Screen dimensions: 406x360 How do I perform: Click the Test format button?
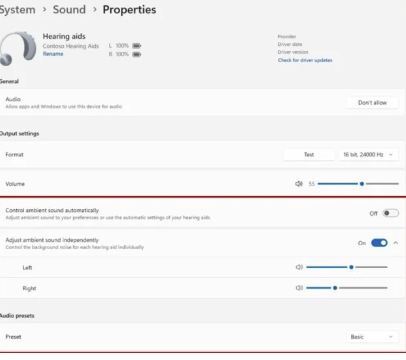[x=309, y=155]
